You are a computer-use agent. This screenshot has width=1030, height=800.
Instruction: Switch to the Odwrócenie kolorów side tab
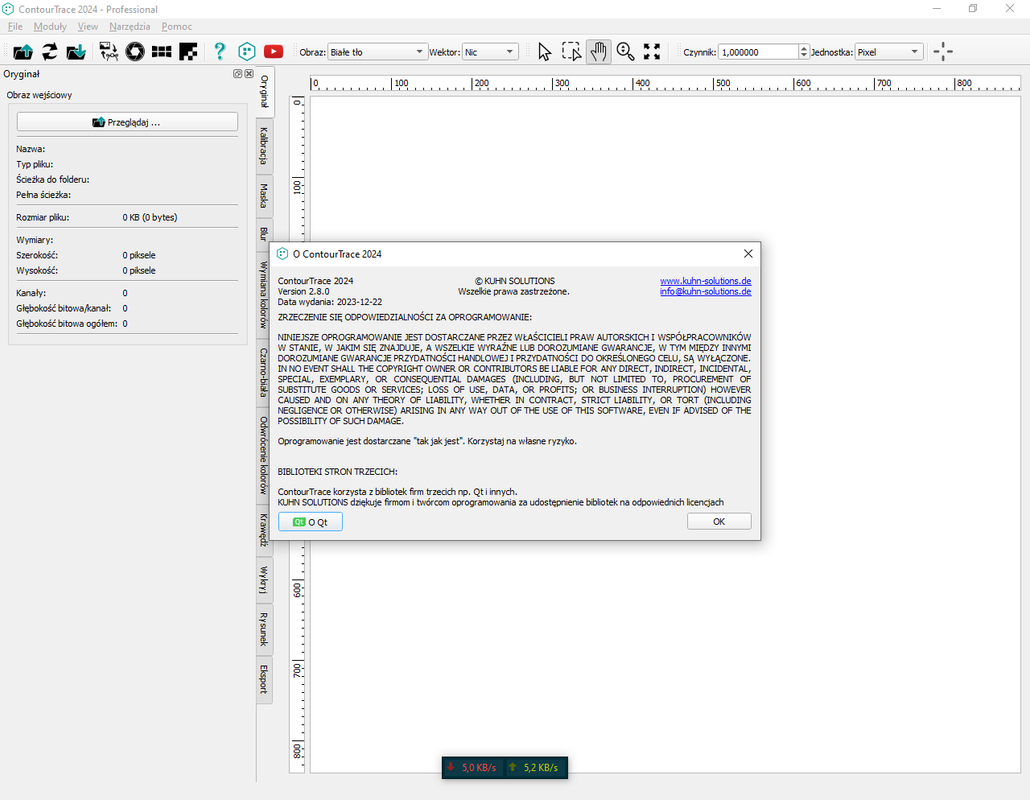[x=264, y=455]
